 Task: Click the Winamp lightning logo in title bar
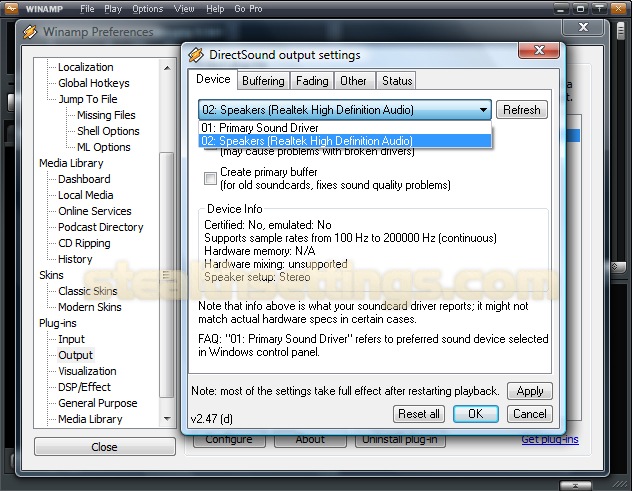click(11, 8)
